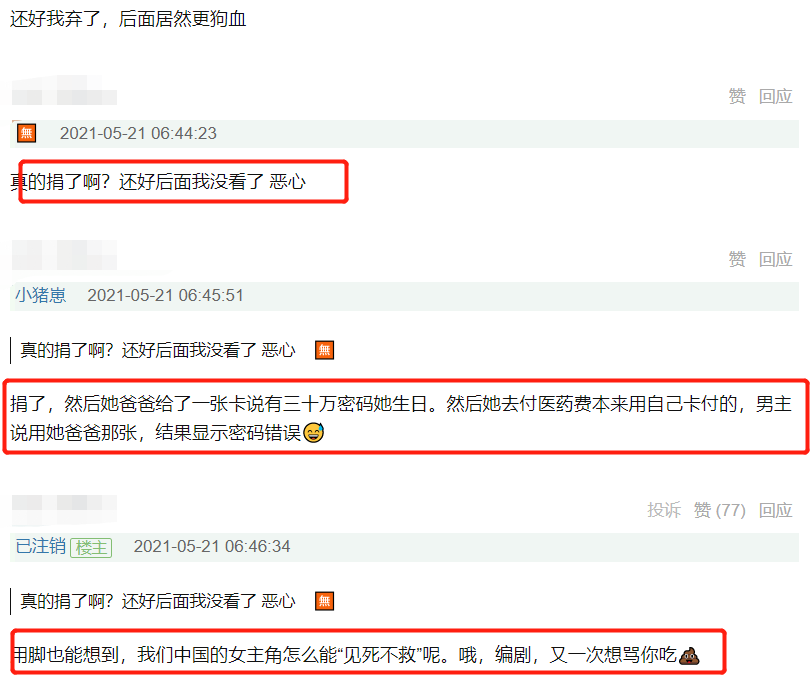The height and width of the screenshot is (676, 811).
Task: Click the poop emoji at the comment's end
Action: [x=689, y=655]
